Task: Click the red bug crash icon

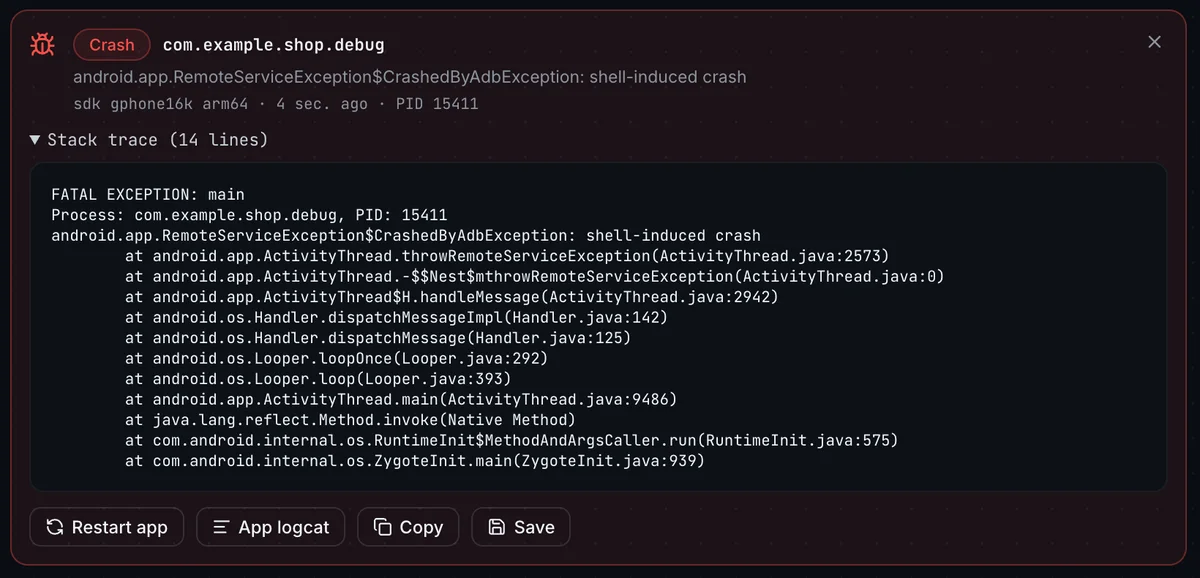Action: point(42,45)
